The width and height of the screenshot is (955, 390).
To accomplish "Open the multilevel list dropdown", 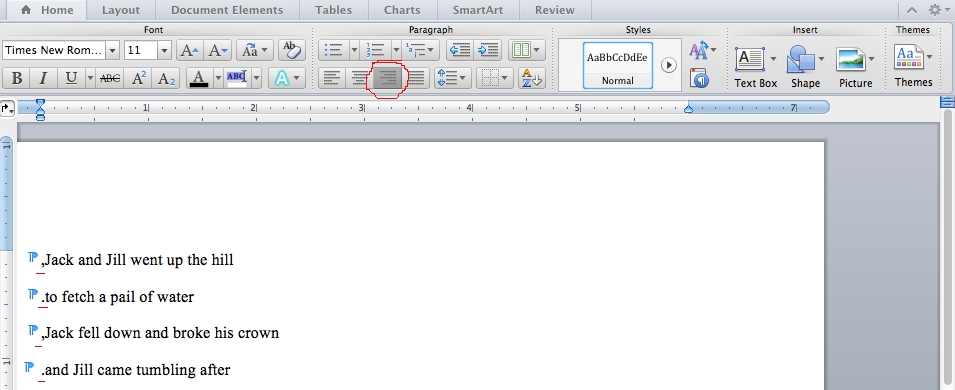I will tap(420, 51).
